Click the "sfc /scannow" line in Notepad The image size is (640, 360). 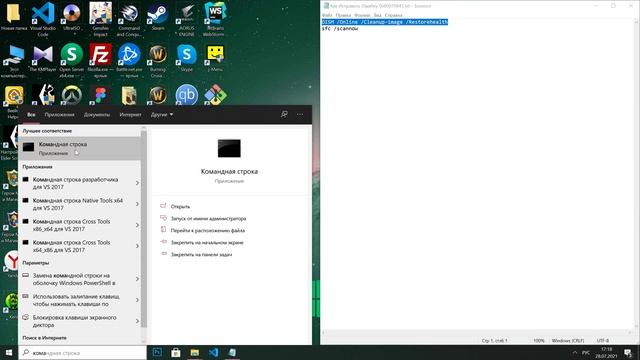(x=340, y=29)
